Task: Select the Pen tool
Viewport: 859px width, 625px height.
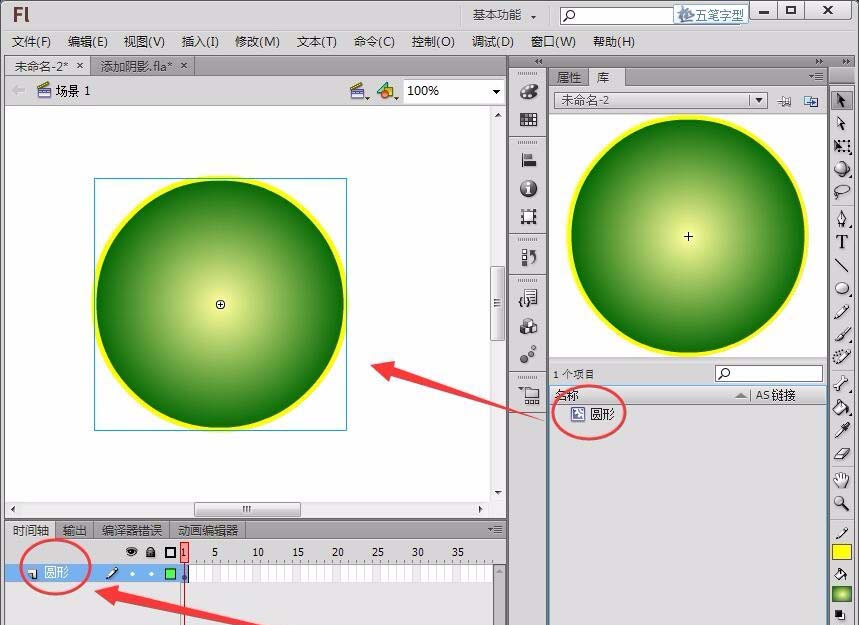Action: pos(841,219)
